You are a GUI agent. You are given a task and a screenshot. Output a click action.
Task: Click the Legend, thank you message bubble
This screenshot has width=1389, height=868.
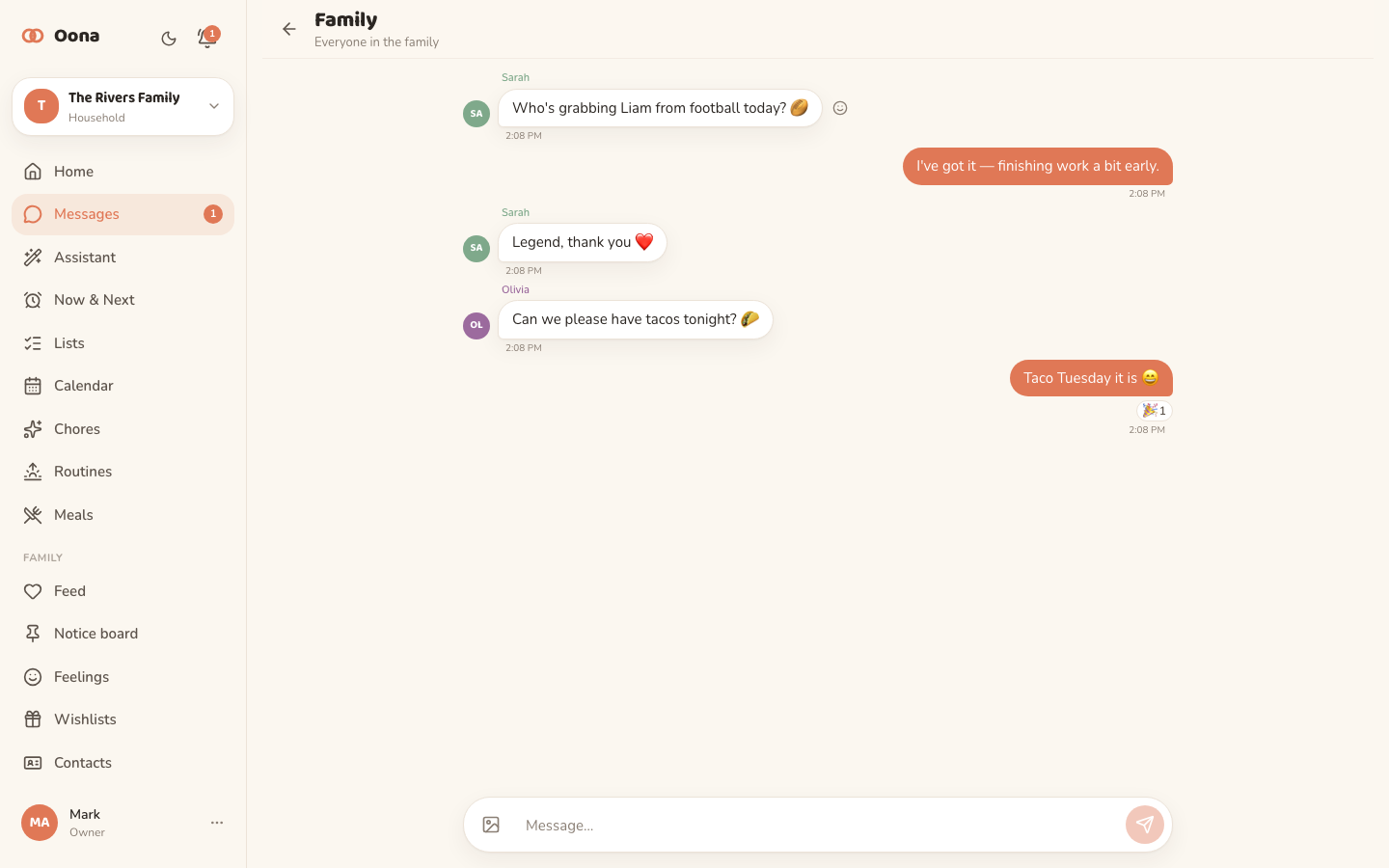[583, 242]
